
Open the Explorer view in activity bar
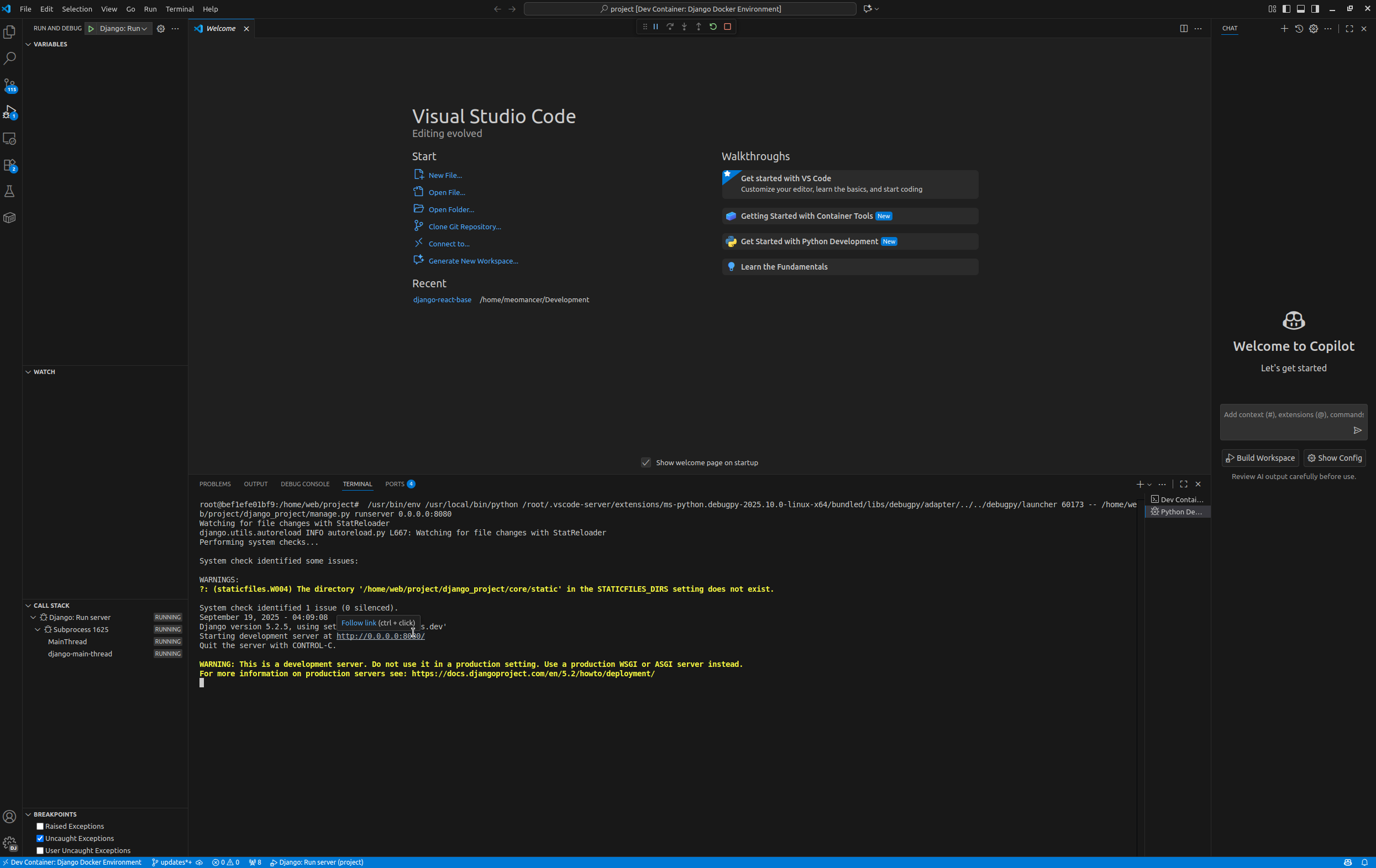click(10, 32)
